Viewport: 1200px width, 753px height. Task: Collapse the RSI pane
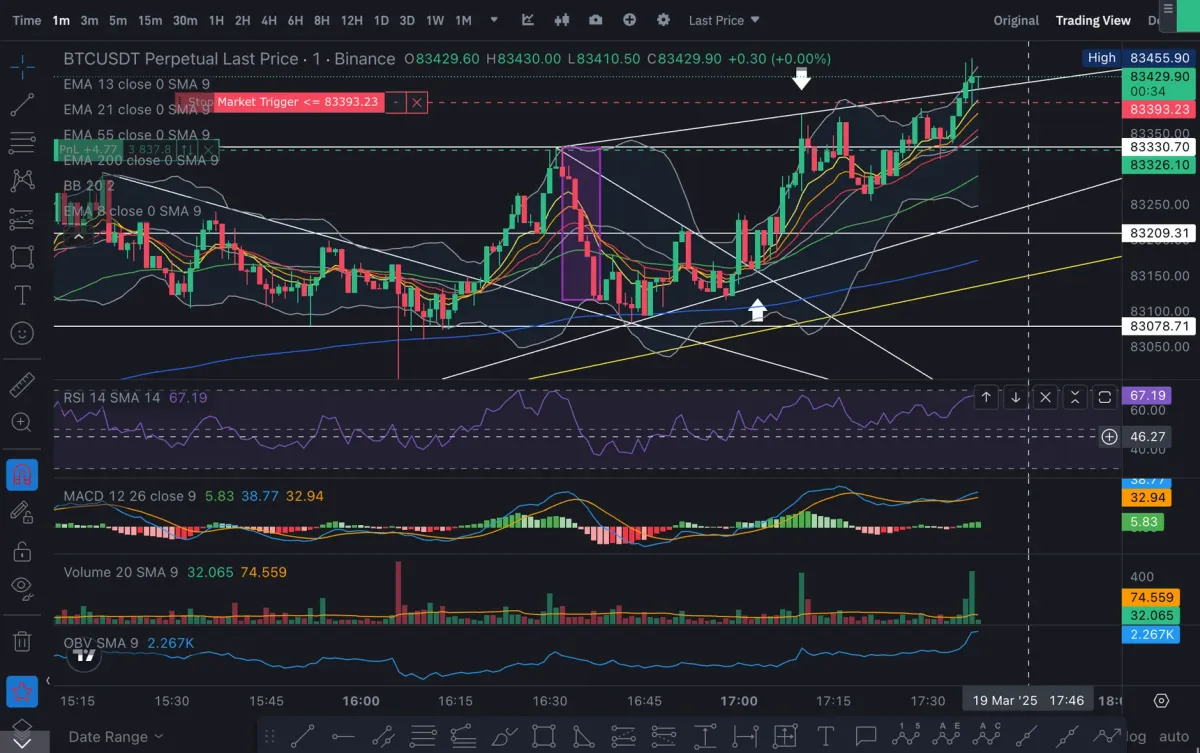coord(1075,397)
